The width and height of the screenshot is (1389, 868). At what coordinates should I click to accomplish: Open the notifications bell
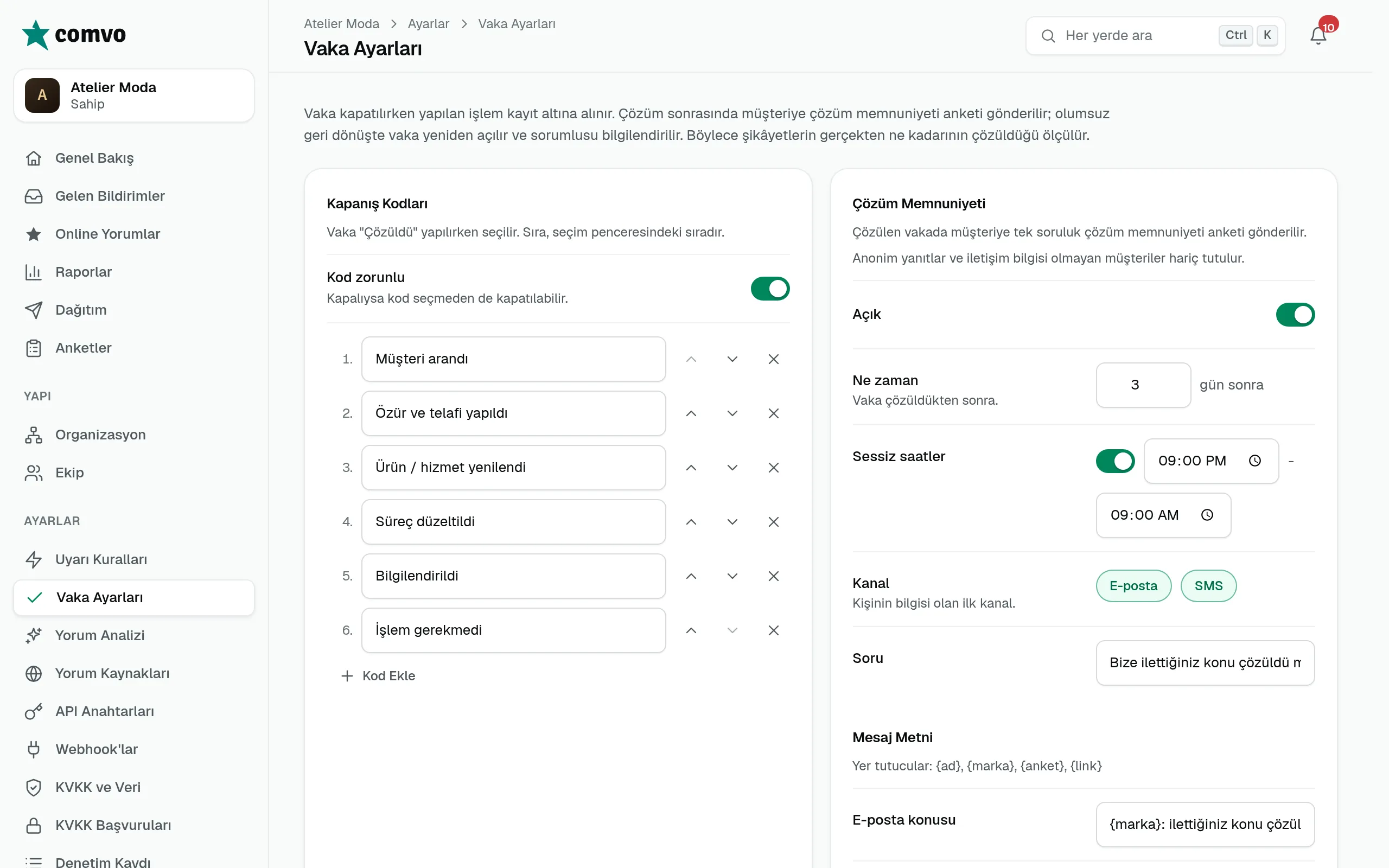pyautogui.click(x=1318, y=36)
